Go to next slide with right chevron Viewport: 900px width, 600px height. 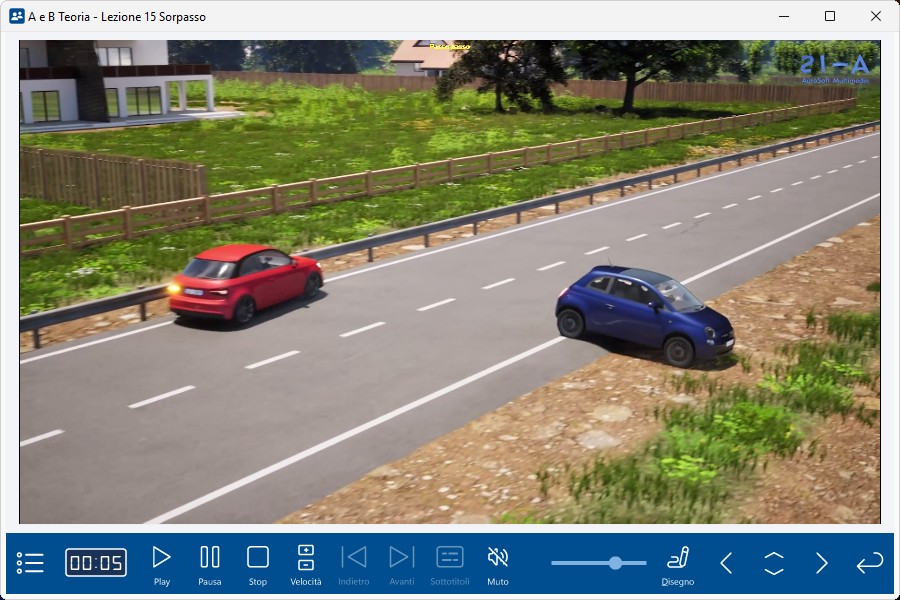pyautogui.click(x=822, y=563)
